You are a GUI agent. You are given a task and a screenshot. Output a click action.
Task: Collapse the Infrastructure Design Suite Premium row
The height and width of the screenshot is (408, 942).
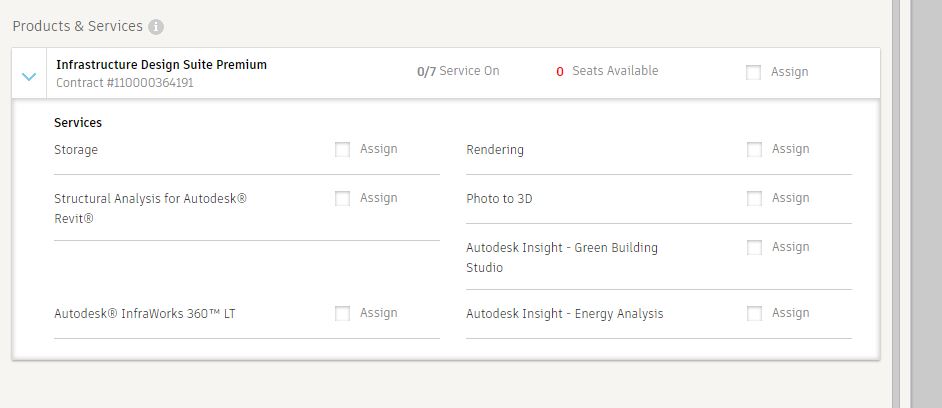click(x=29, y=76)
